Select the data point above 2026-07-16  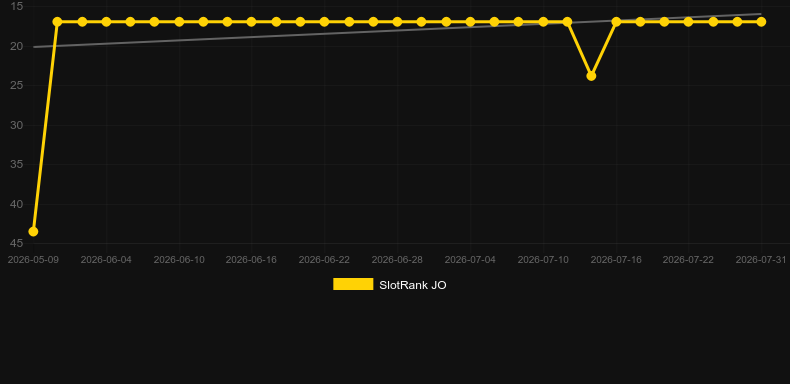[616, 22]
